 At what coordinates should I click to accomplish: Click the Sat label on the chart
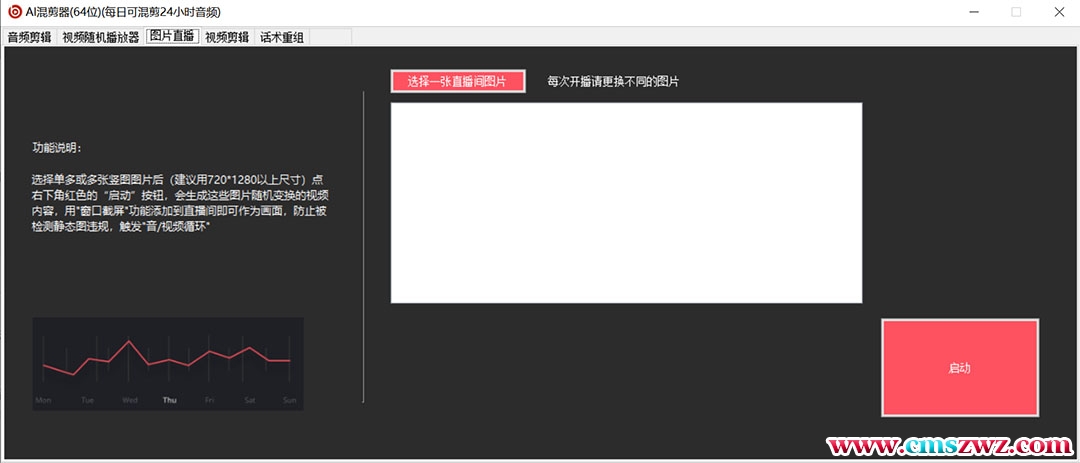pyautogui.click(x=250, y=400)
